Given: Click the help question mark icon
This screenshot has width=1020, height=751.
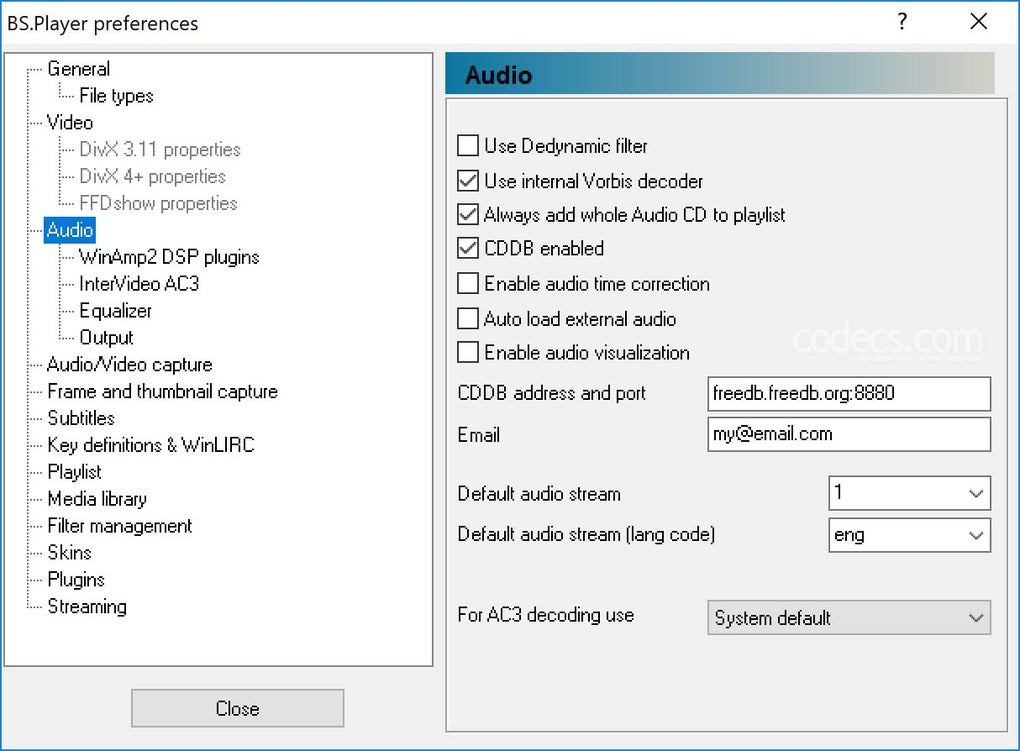Looking at the screenshot, I should coord(902,22).
